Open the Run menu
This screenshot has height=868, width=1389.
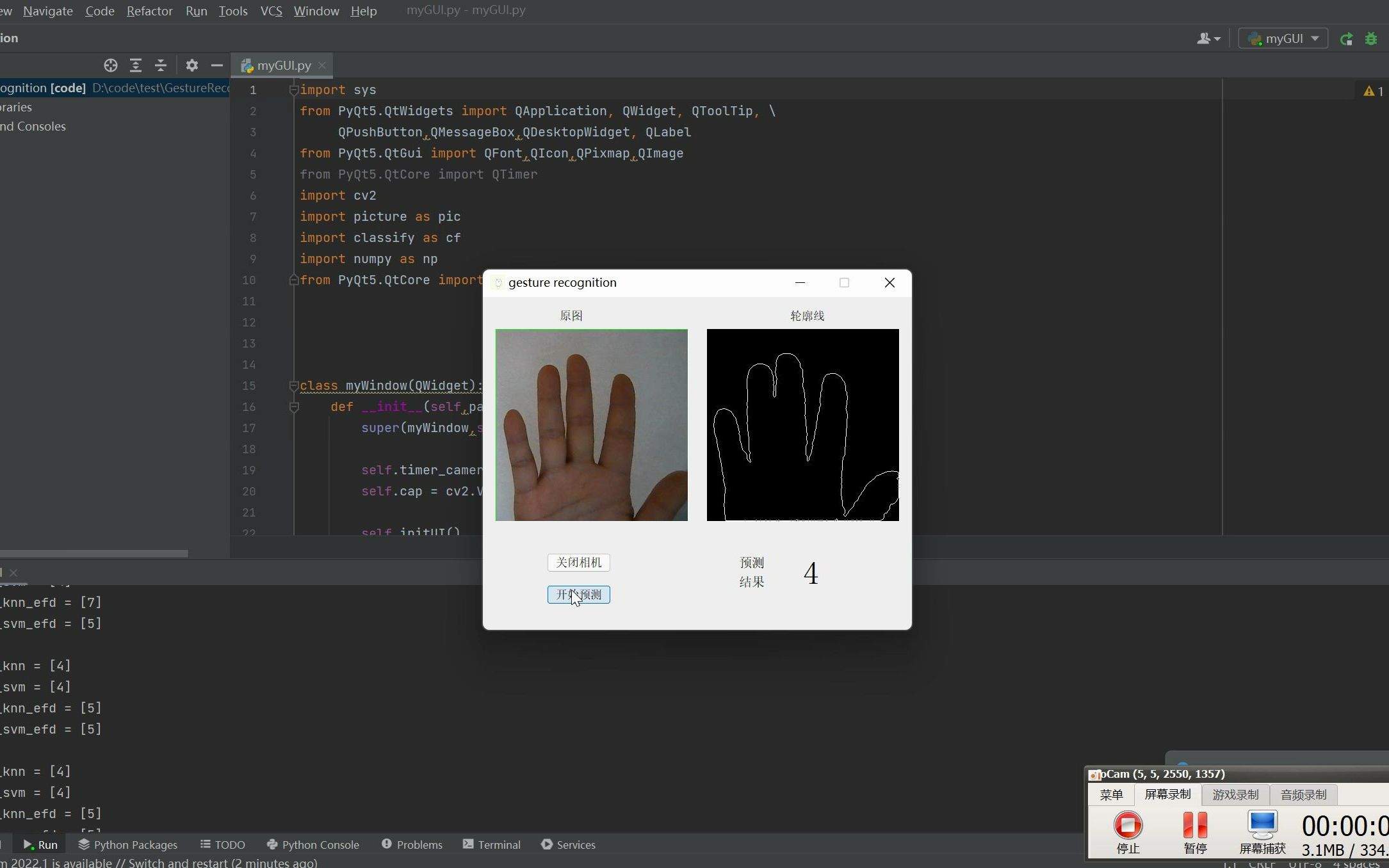tap(196, 11)
